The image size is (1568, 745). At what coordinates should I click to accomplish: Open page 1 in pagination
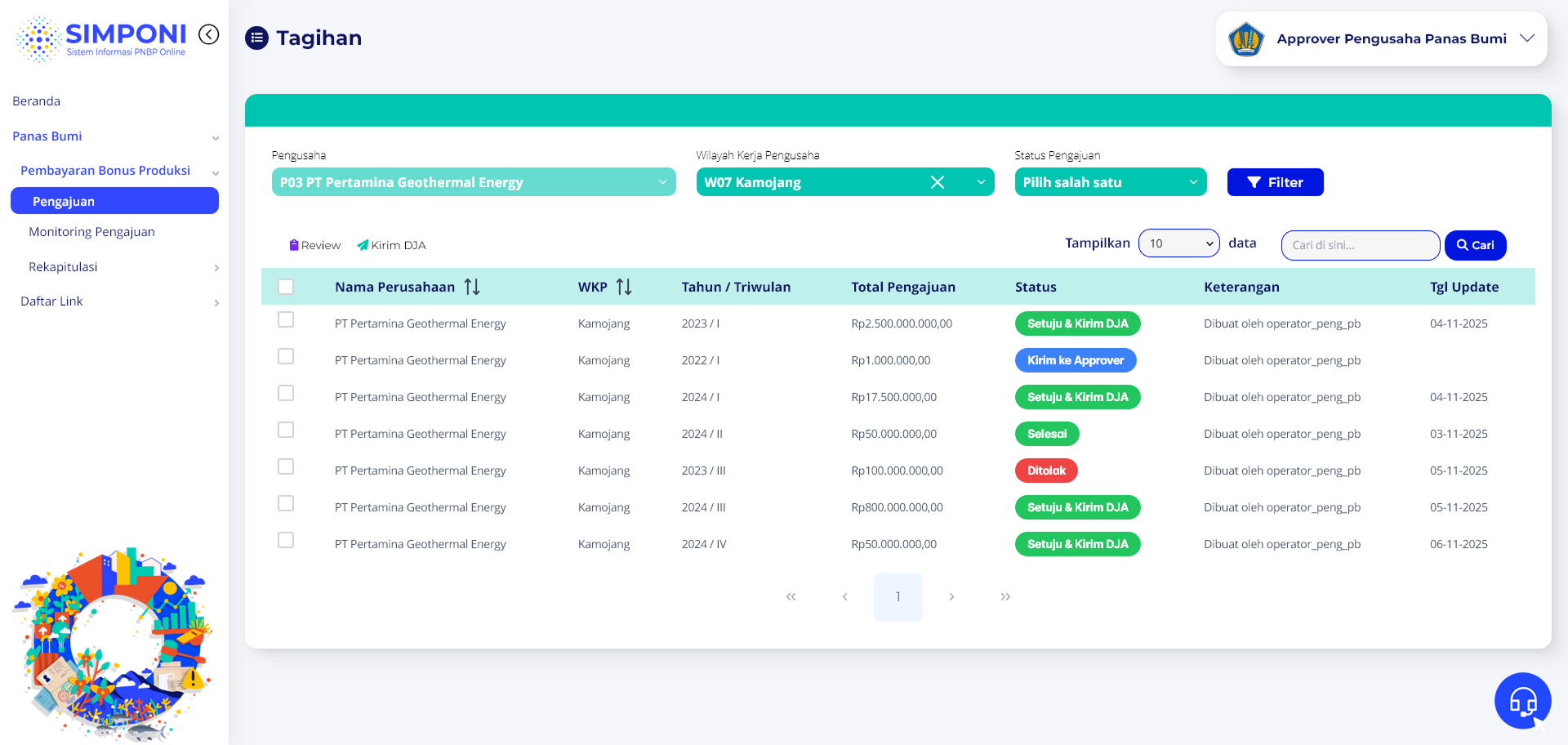pyautogui.click(x=898, y=597)
